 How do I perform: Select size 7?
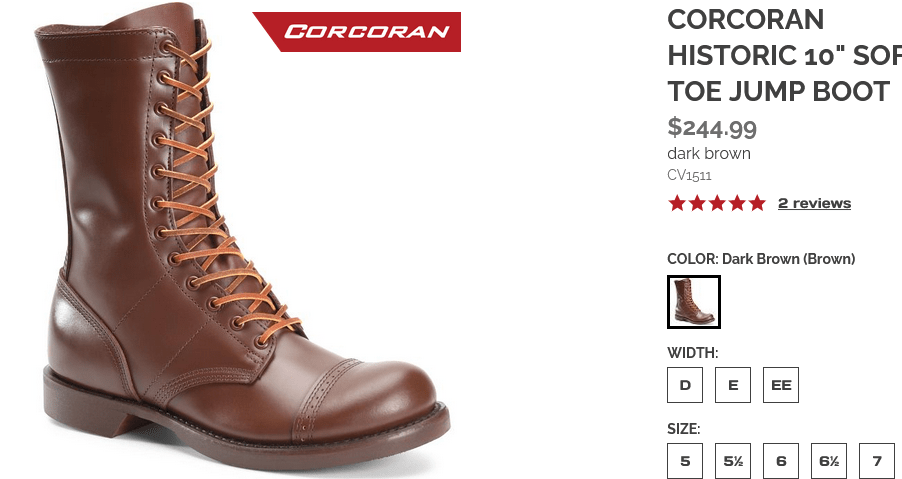[x=877, y=461]
